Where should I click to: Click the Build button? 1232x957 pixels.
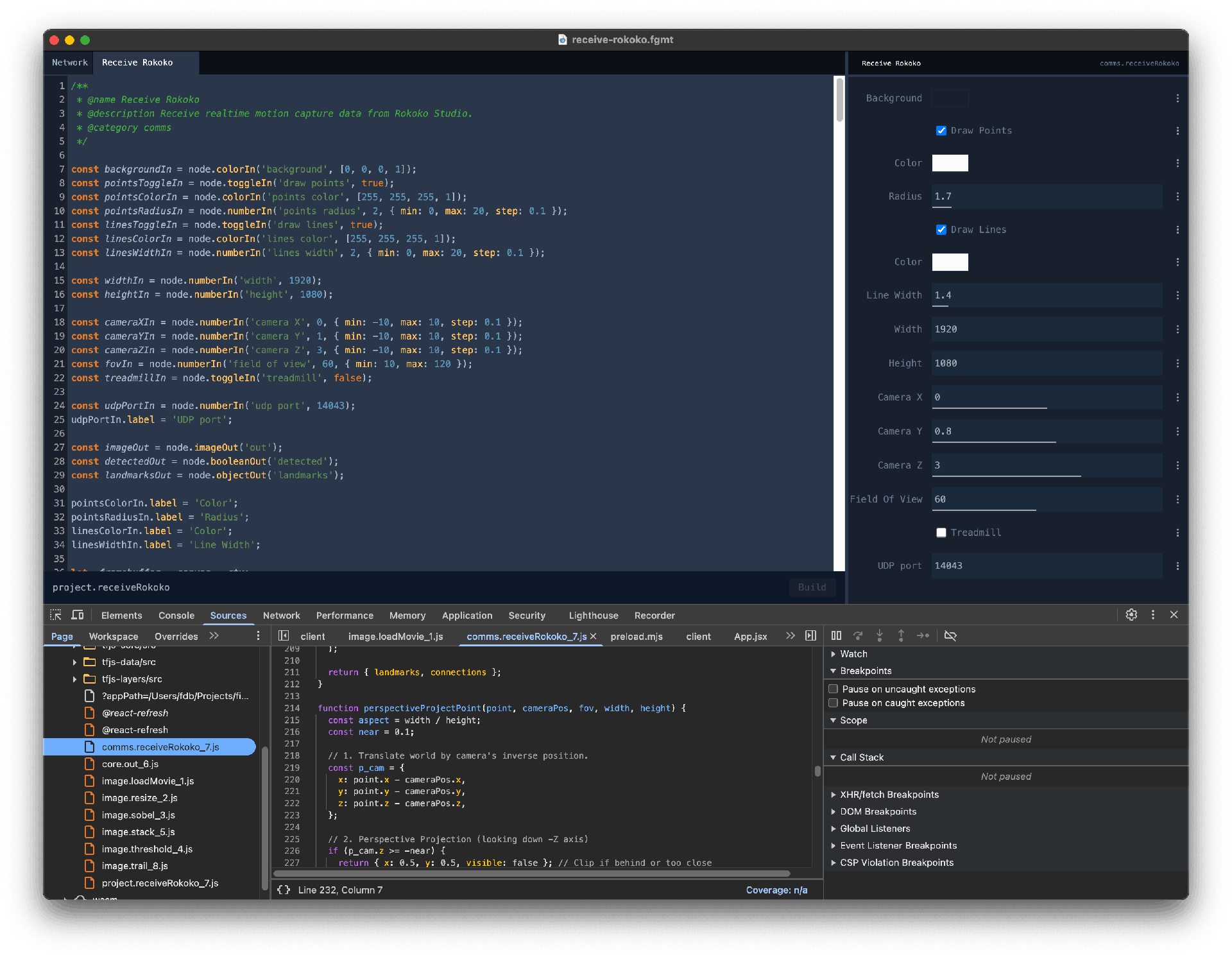coord(812,587)
